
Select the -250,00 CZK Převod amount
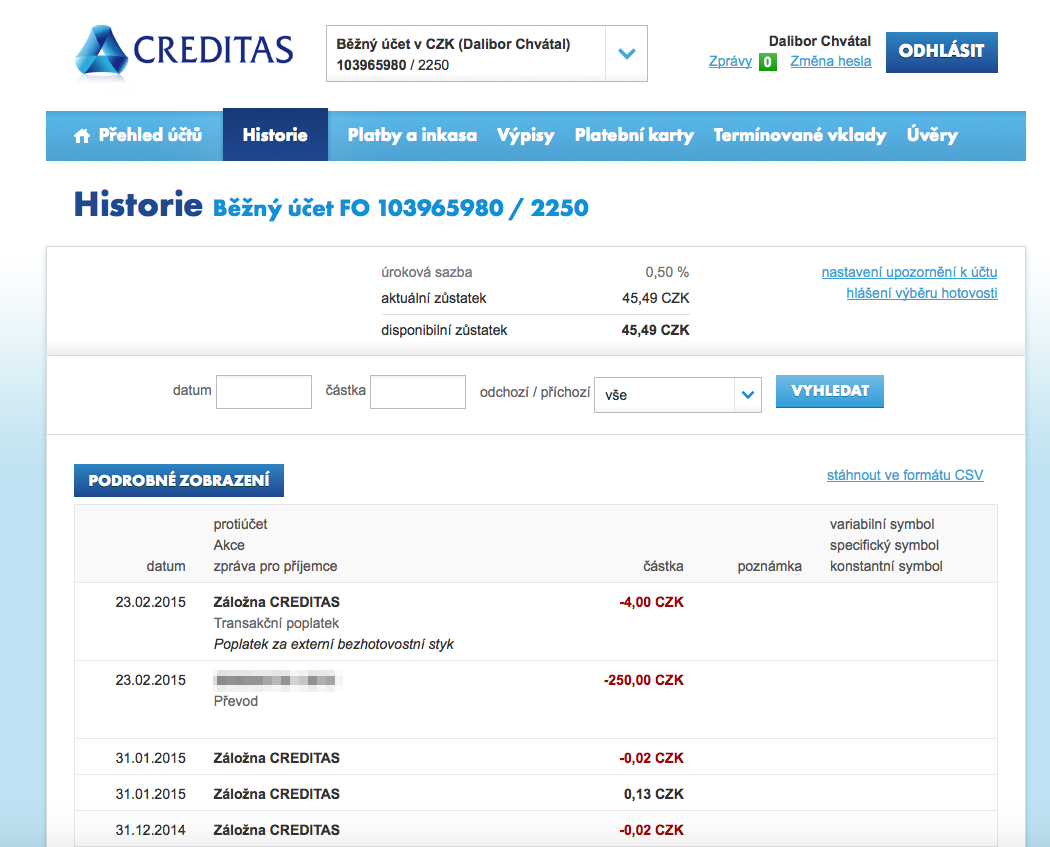(644, 680)
